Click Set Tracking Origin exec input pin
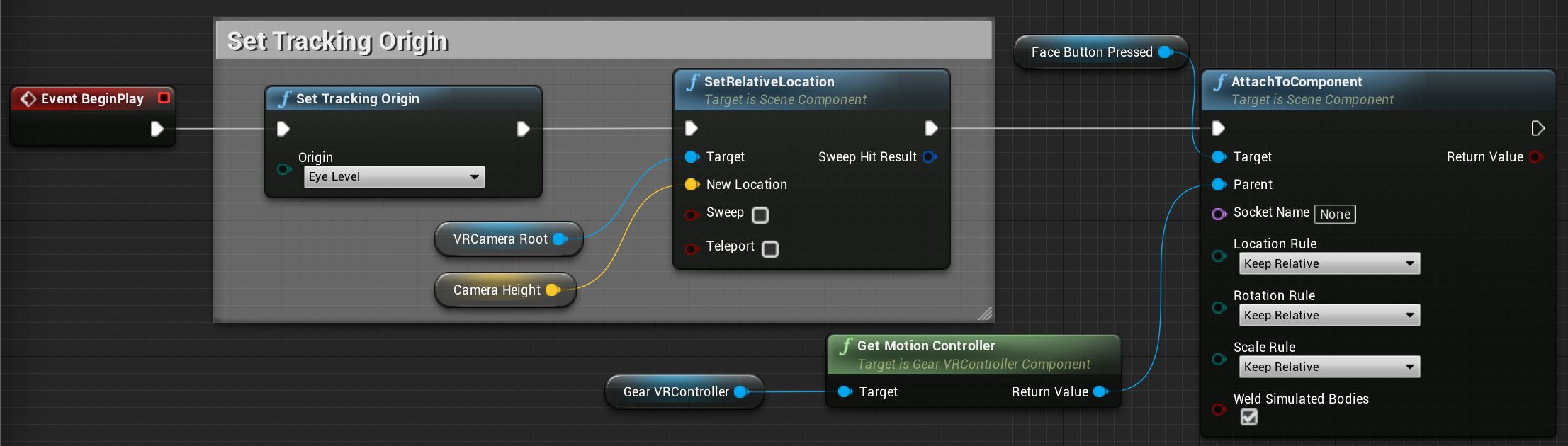Image resolution: width=1568 pixels, height=446 pixels. (x=283, y=129)
